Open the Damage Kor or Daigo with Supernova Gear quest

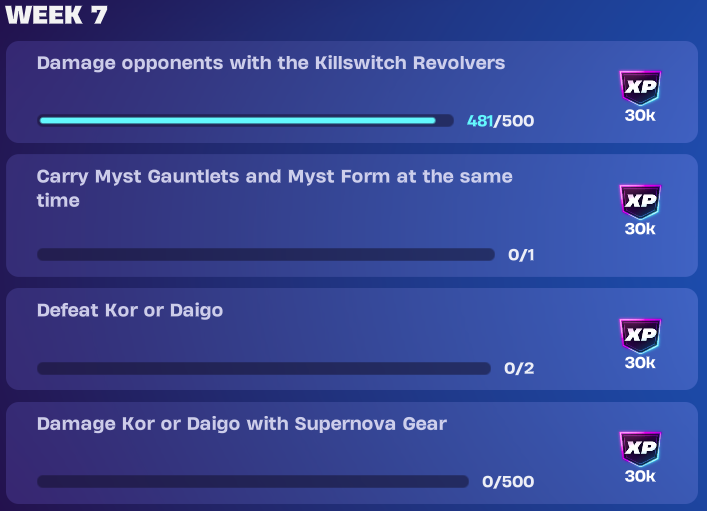pyautogui.click(x=352, y=453)
